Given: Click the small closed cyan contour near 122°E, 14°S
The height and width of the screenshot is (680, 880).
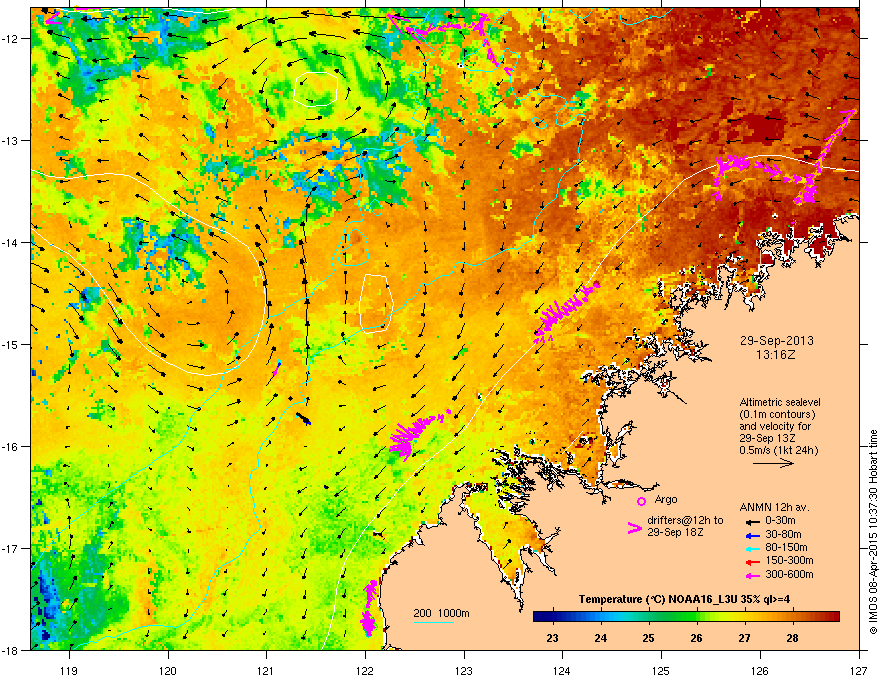Looking at the screenshot, I should click(x=355, y=247).
